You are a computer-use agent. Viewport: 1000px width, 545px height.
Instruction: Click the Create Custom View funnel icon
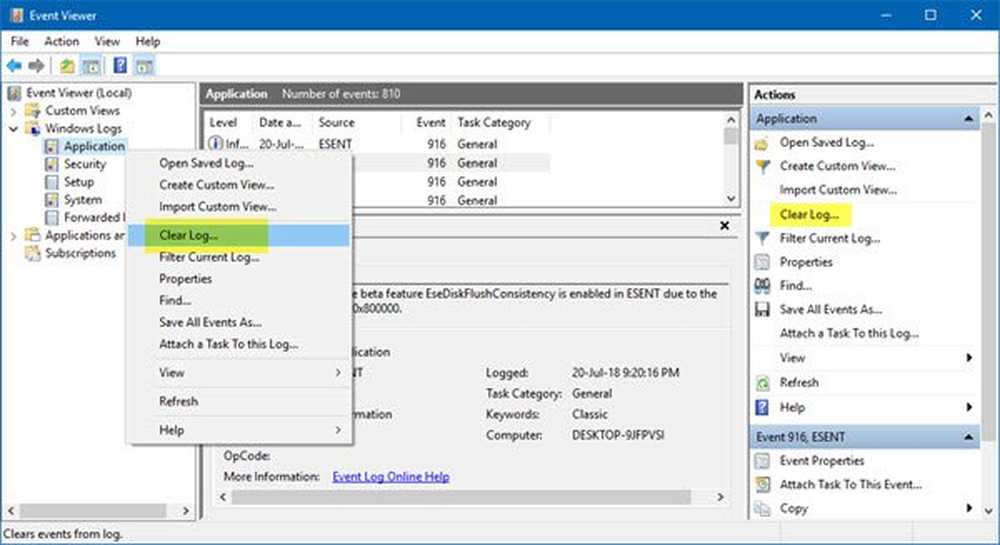coord(762,166)
